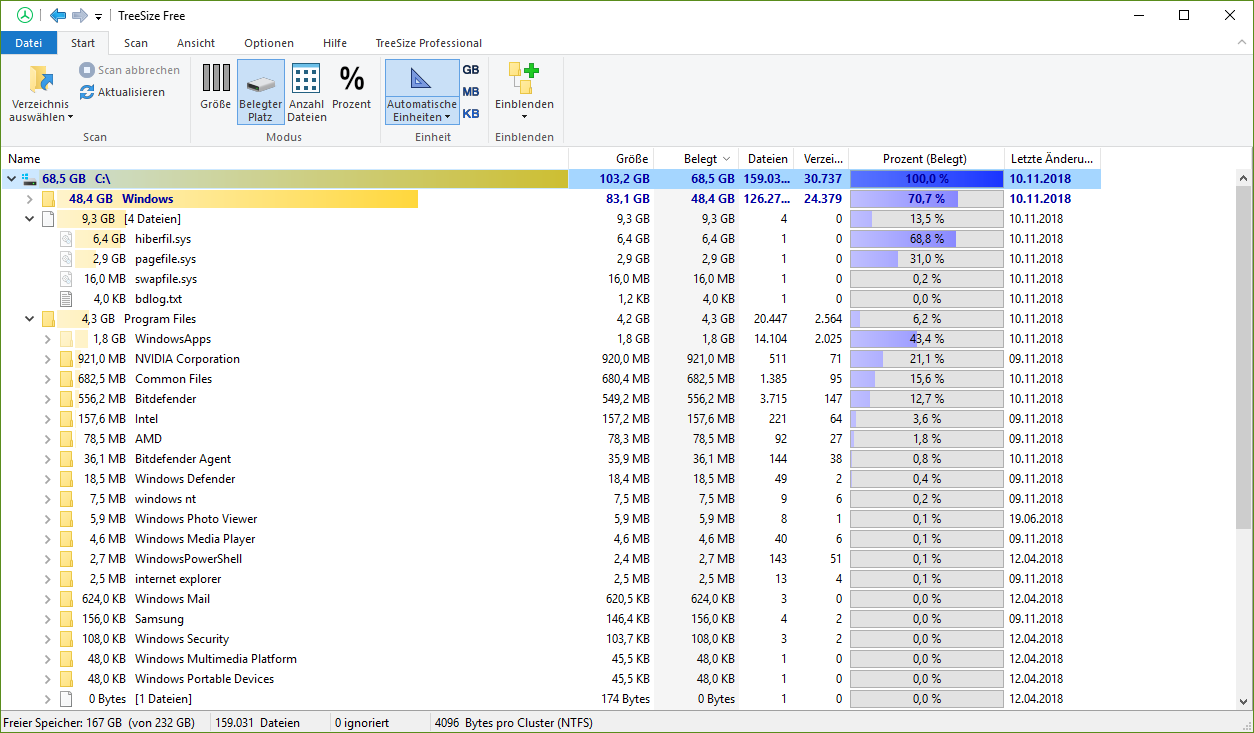Image resolution: width=1254 pixels, height=733 pixels.
Task: Switch mode to Größe view
Action: 216,87
